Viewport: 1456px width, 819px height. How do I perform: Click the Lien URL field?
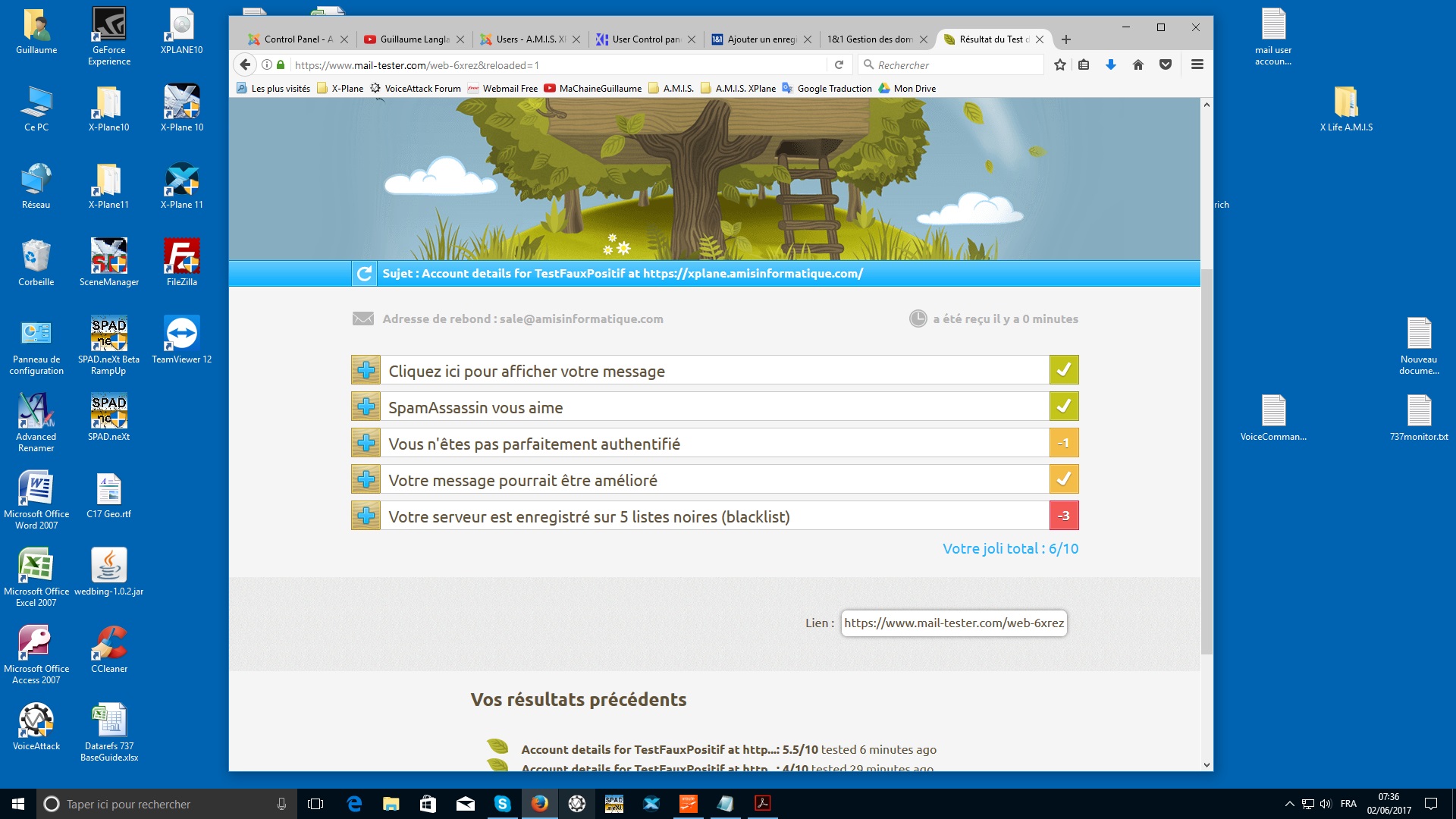click(x=953, y=623)
